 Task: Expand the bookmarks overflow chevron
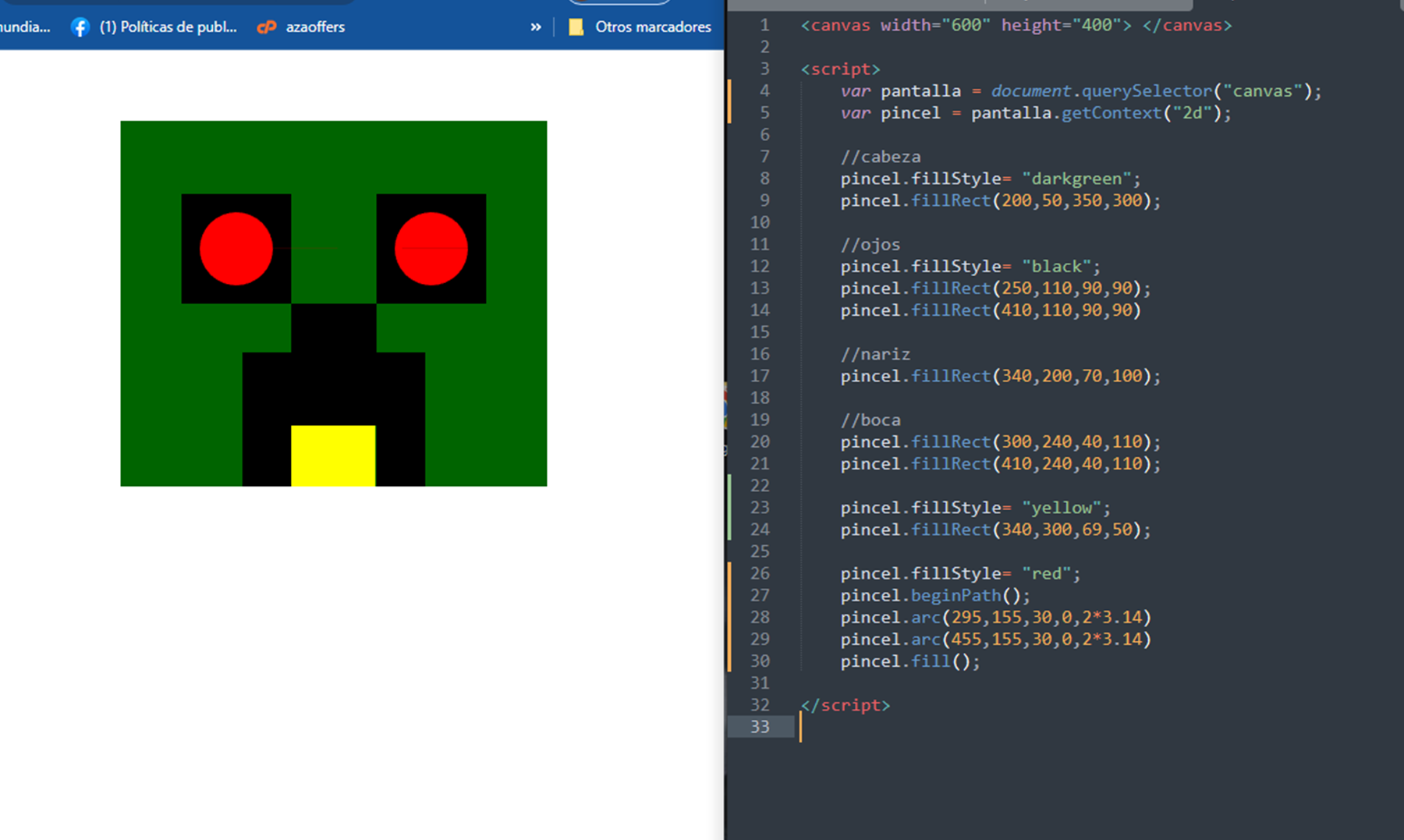pyautogui.click(x=536, y=27)
